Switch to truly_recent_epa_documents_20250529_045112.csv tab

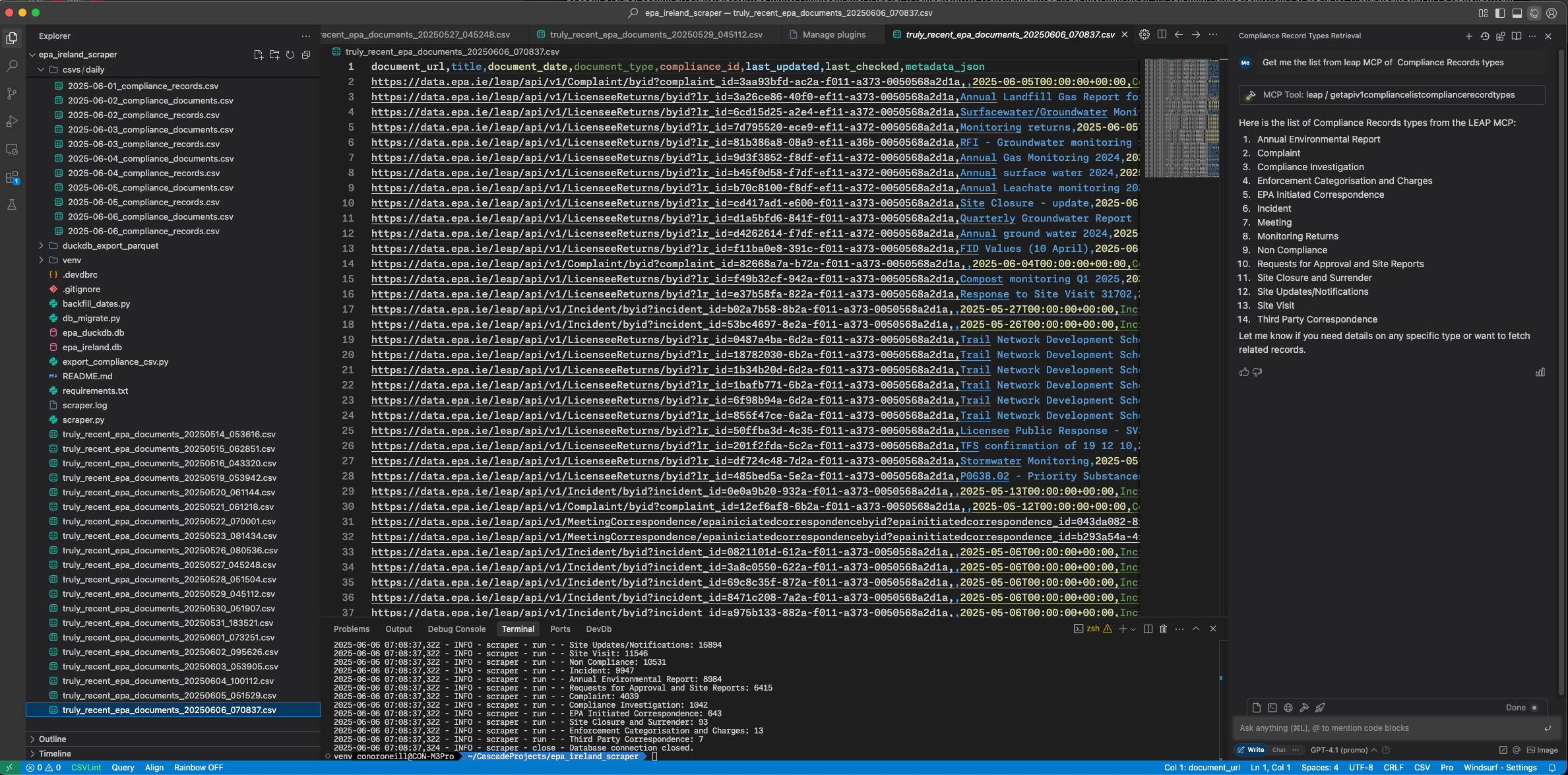656,34
